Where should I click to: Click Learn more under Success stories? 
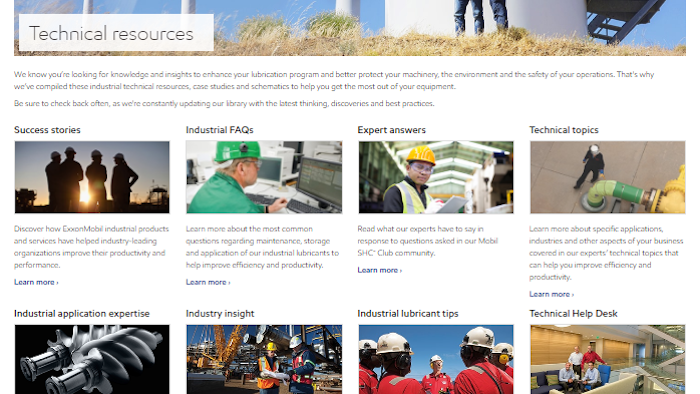pyautogui.click(x=36, y=282)
